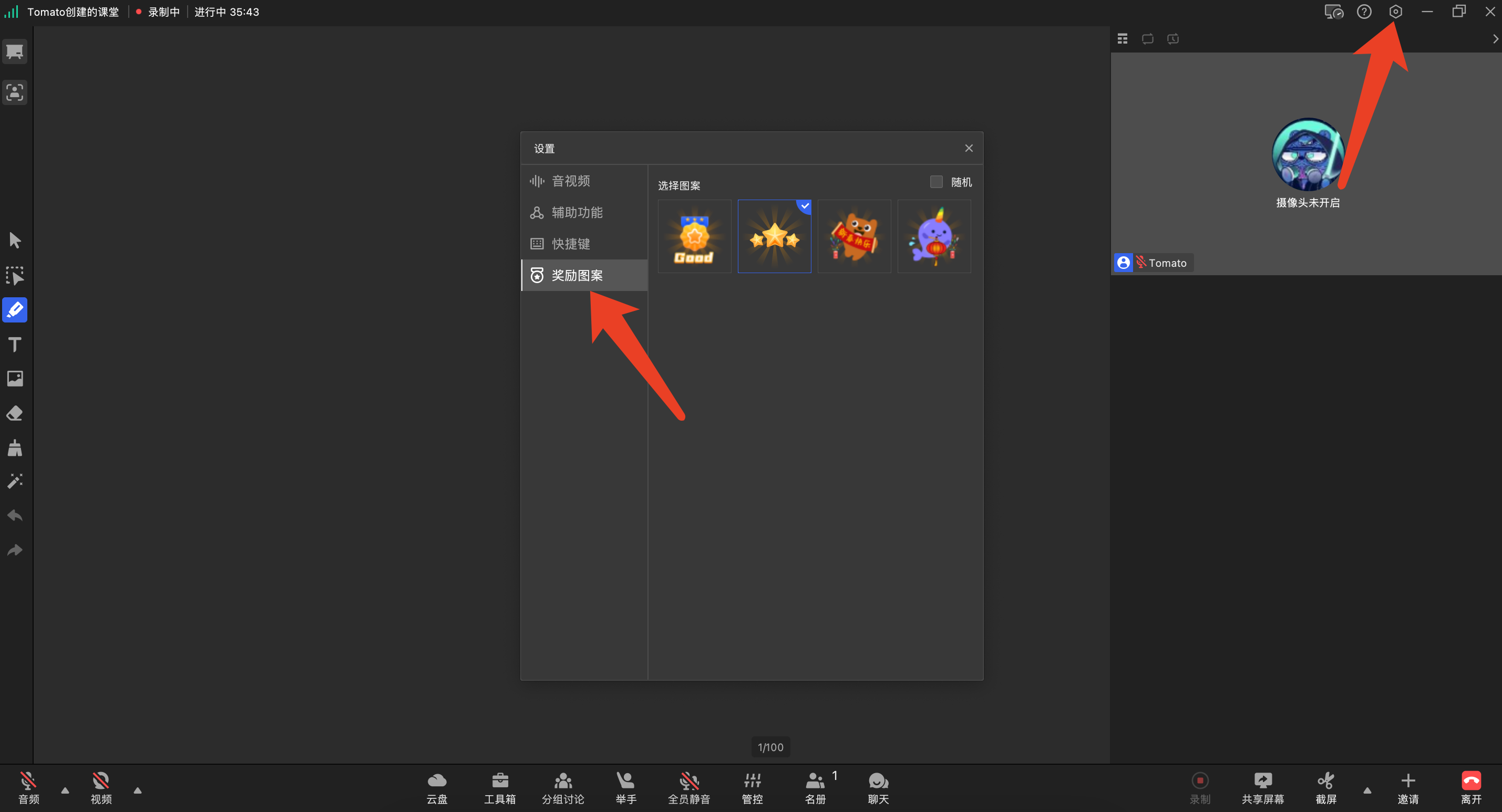Open settings via the hexagon gear icon
This screenshot has height=812, width=1502.
coord(1395,12)
